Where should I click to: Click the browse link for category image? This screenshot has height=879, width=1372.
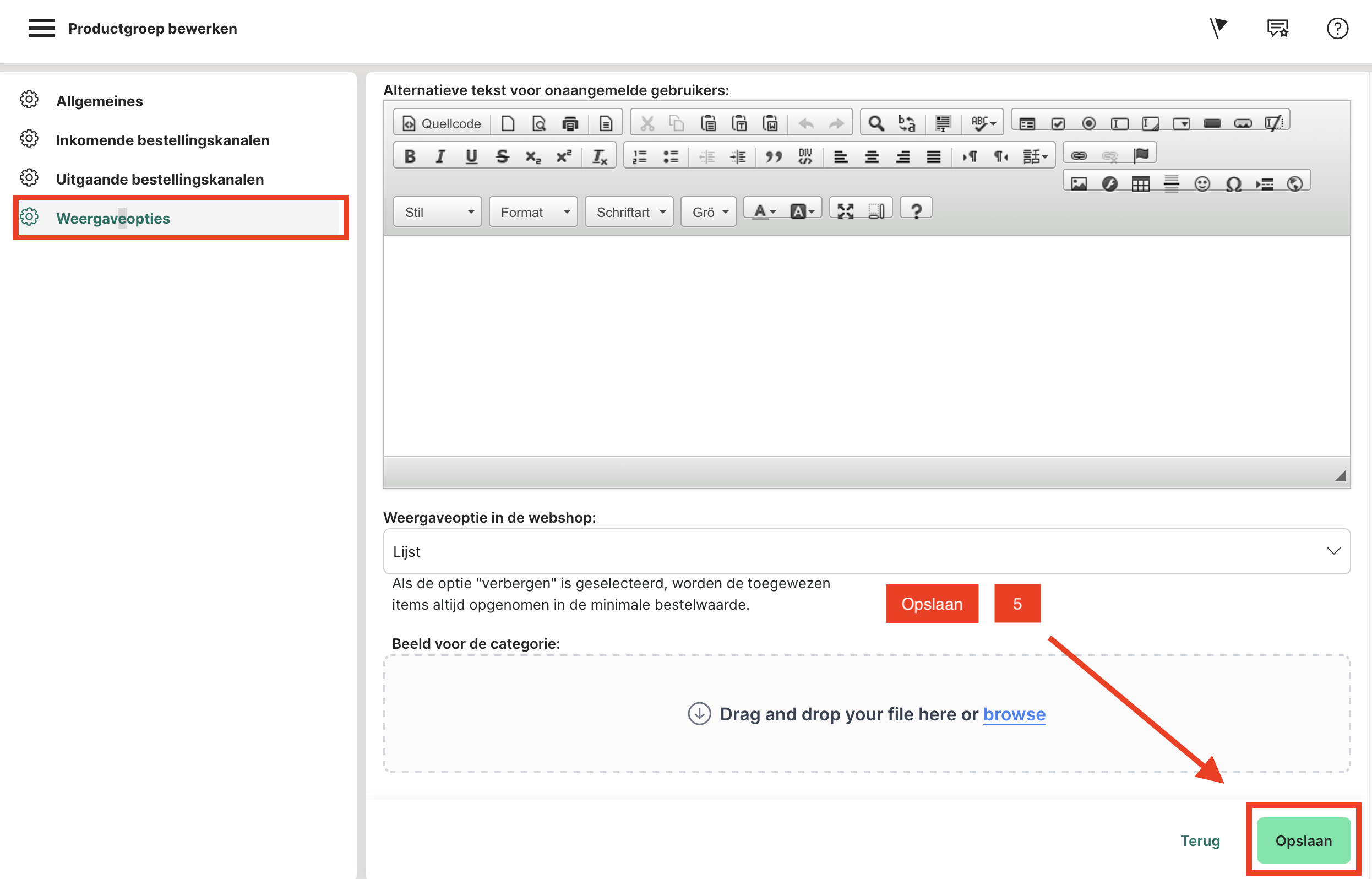pyautogui.click(x=1014, y=714)
